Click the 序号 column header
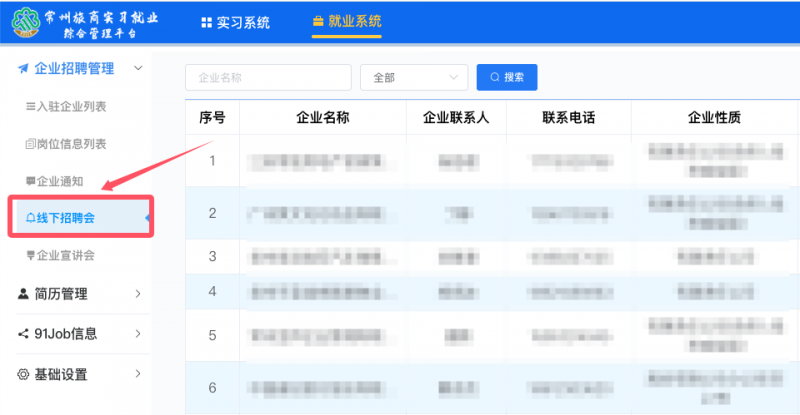Image resolution: width=800 pixels, height=415 pixels. tap(212, 118)
